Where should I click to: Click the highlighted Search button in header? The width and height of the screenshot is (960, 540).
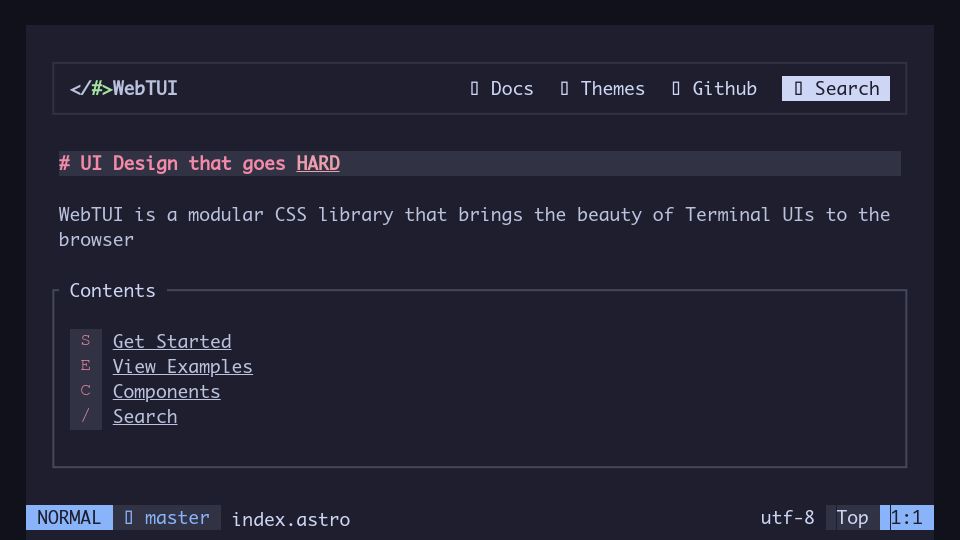[x=836, y=89]
